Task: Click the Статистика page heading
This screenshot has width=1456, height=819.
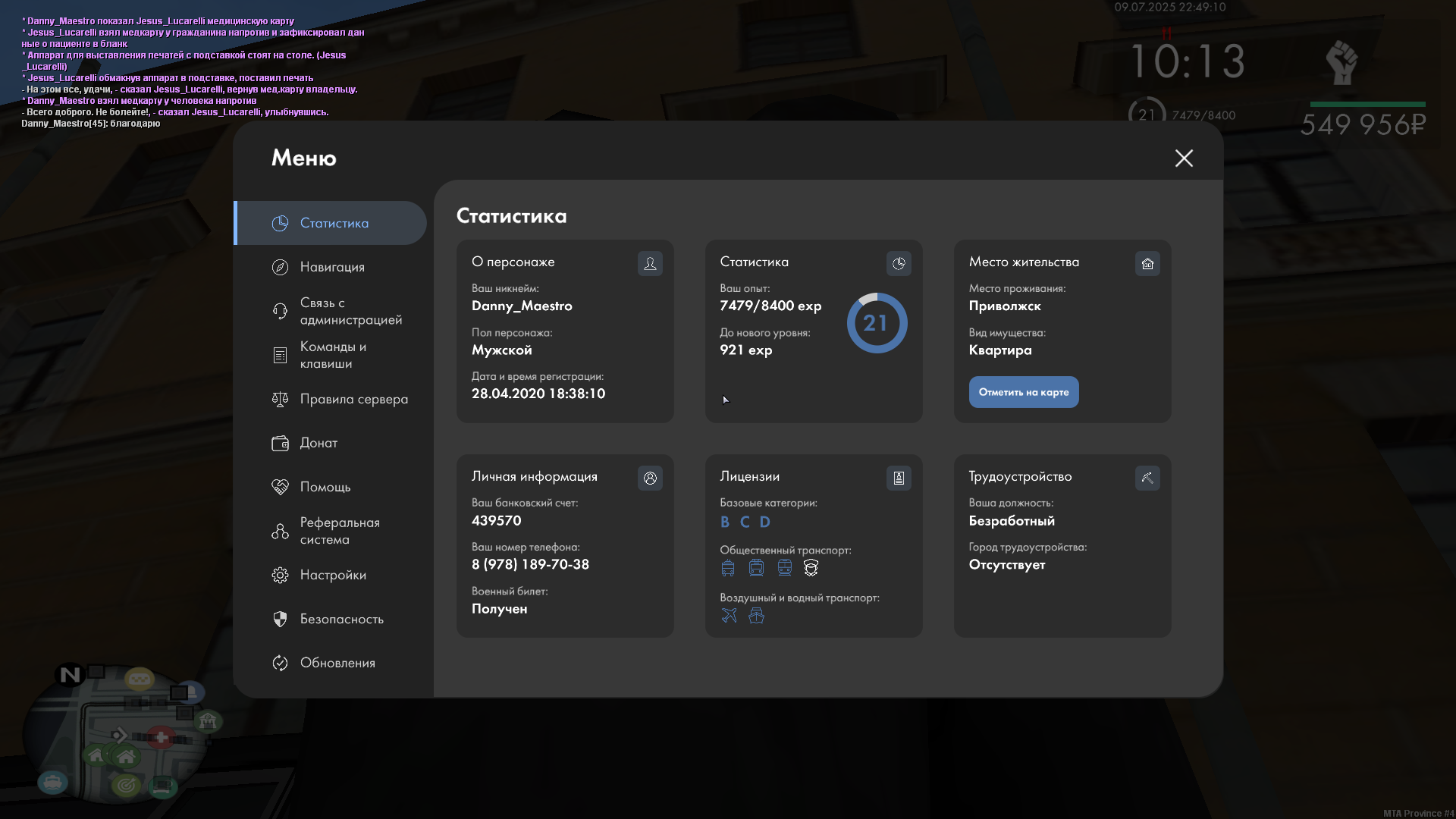Action: [512, 216]
